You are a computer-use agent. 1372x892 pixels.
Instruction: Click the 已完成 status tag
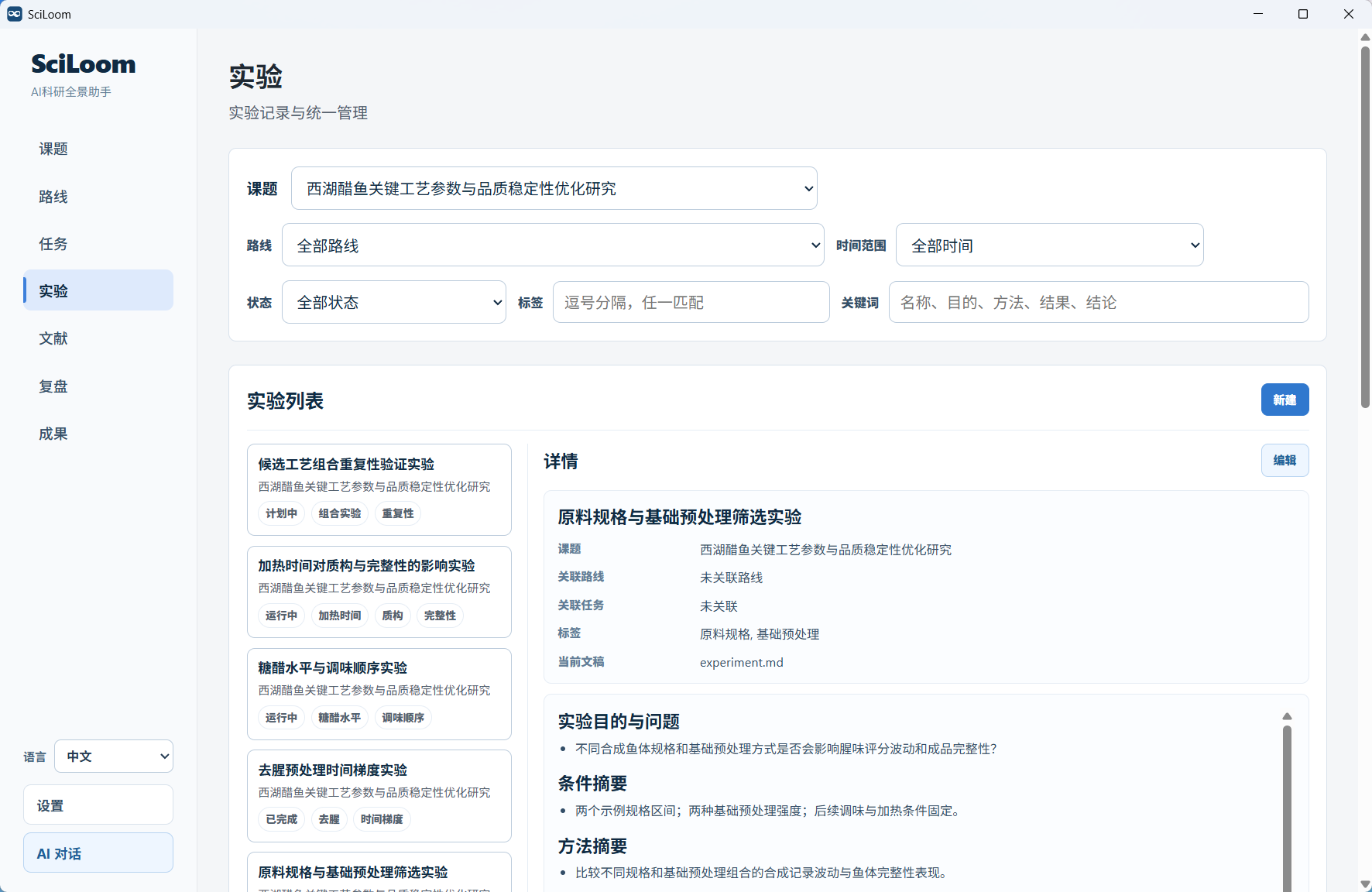point(281,819)
